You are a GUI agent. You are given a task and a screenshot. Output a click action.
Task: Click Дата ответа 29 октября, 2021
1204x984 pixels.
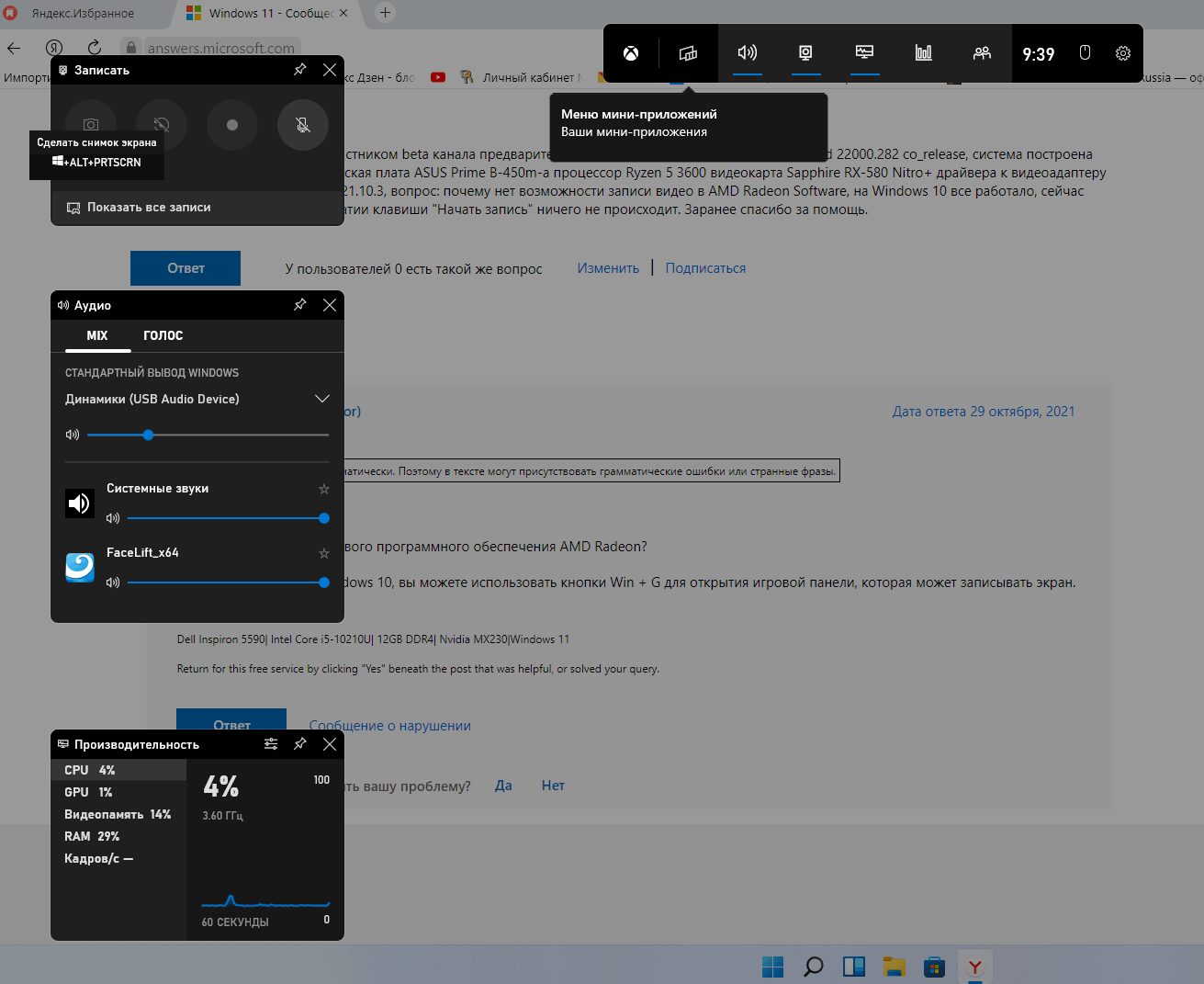tap(984, 412)
